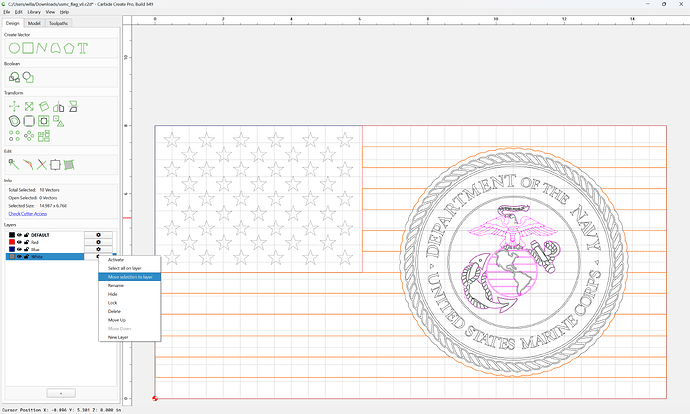Click the red layer color swatch
Screen dimensions: 690x414
point(12,242)
